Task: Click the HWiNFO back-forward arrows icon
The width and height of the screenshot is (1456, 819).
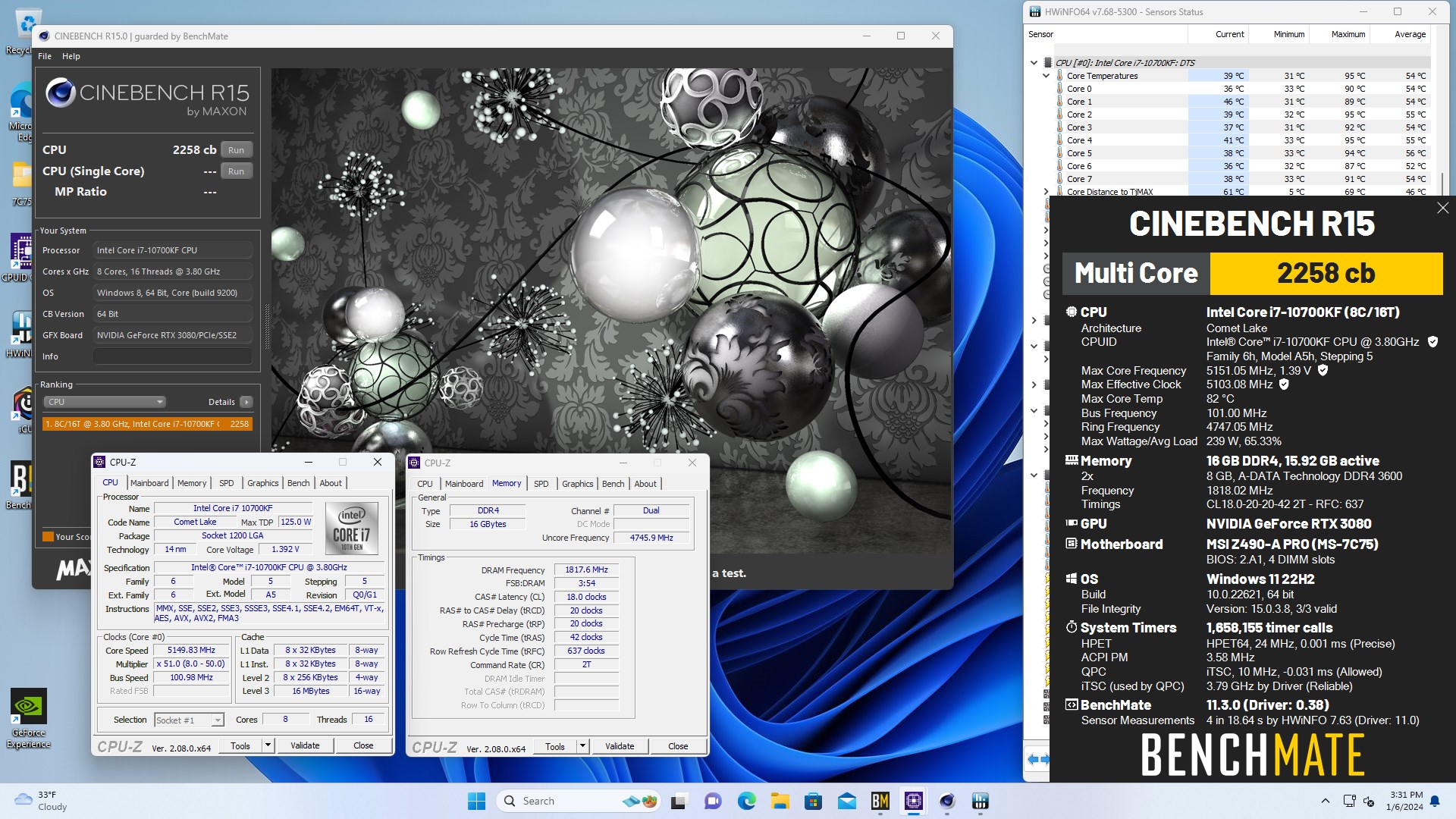Action: coord(1038,758)
